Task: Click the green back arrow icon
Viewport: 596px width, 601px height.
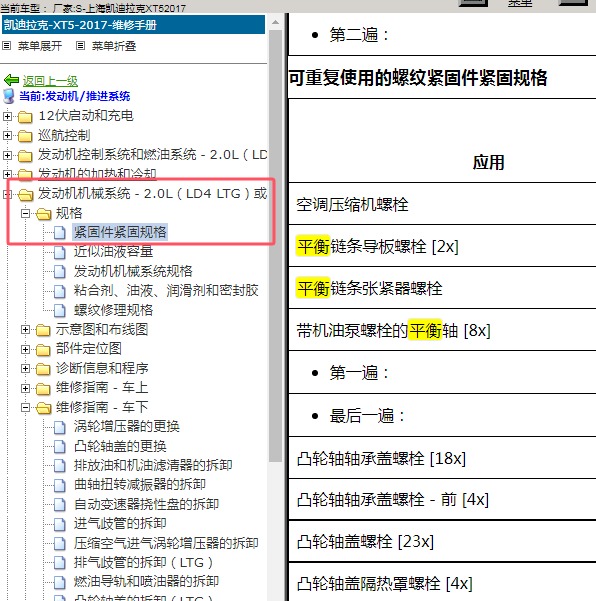Action: click(11, 80)
